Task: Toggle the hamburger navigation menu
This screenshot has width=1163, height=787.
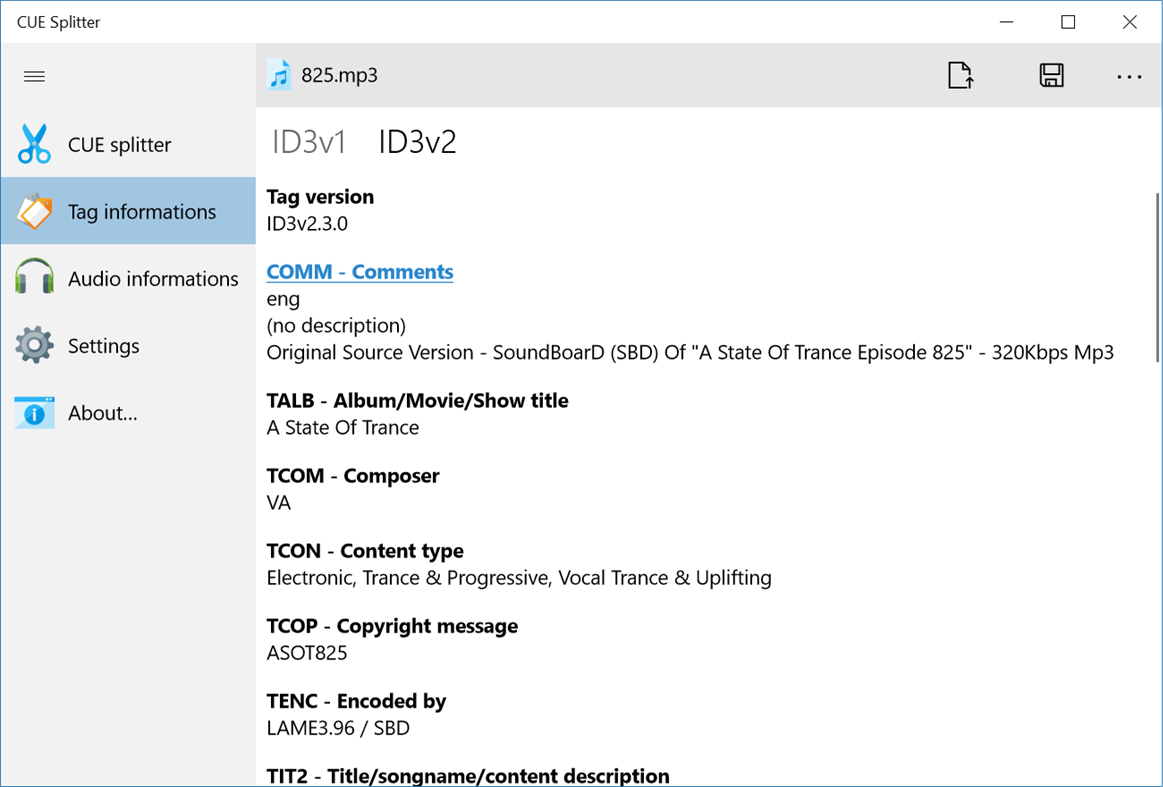Action: 33,76
